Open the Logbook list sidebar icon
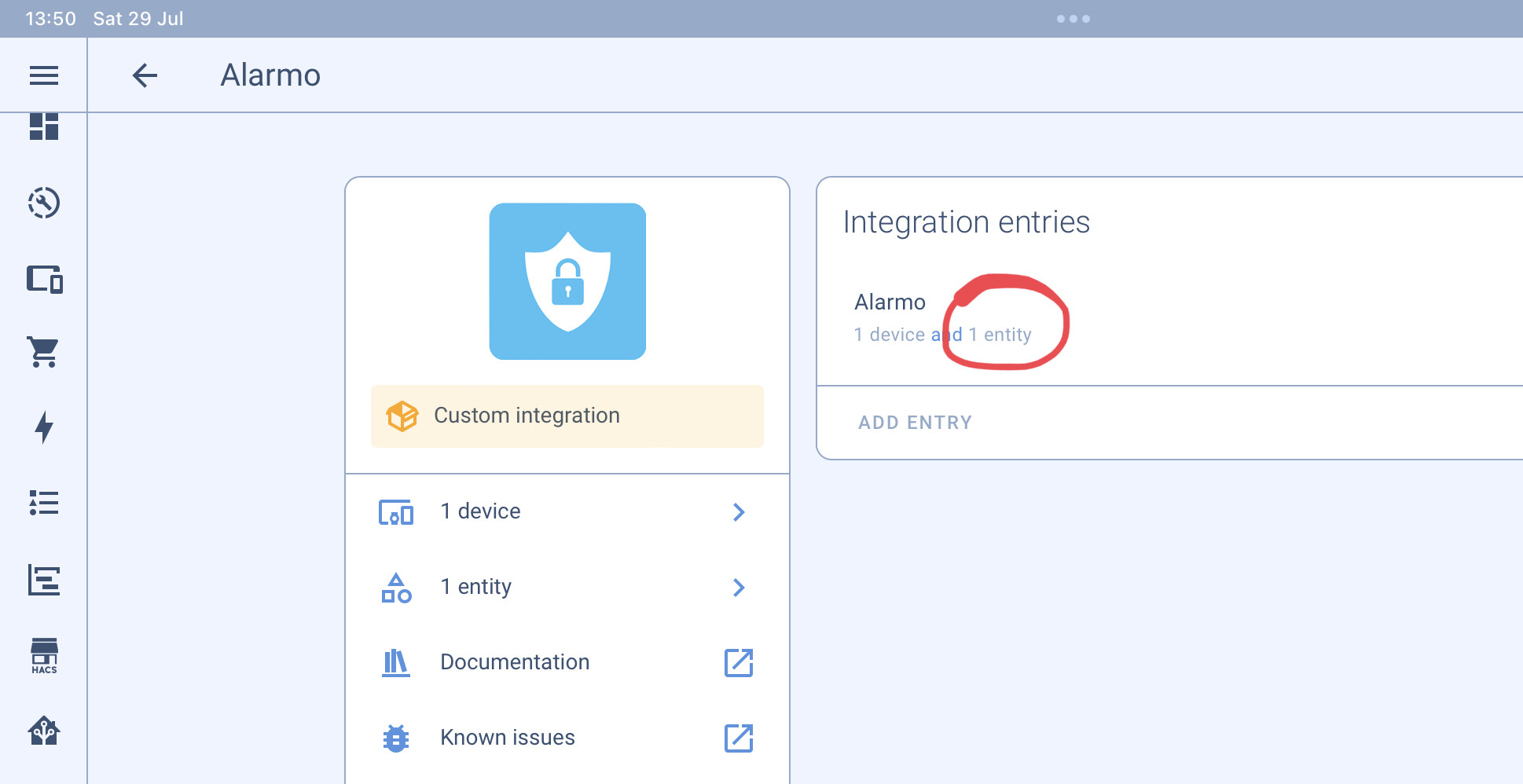Viewport: 1523px width, 784px height. coord(44,503)
